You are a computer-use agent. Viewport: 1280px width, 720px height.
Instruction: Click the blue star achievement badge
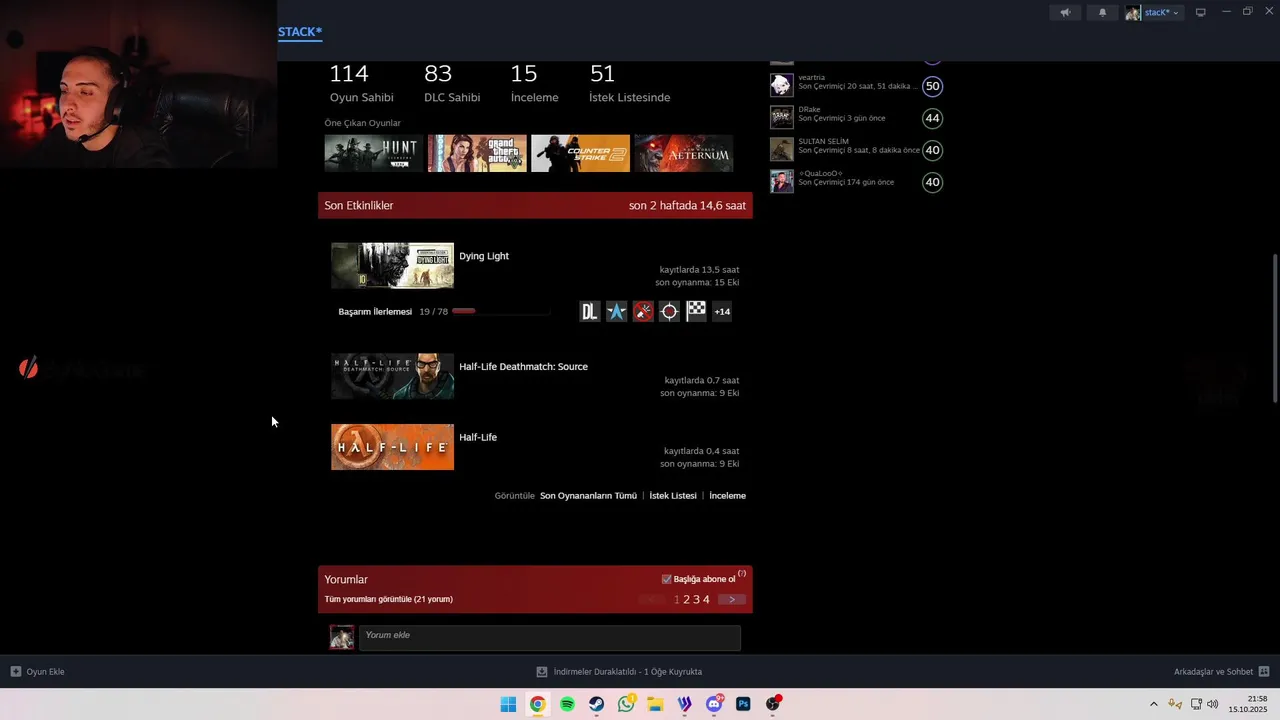coord(617,312)
